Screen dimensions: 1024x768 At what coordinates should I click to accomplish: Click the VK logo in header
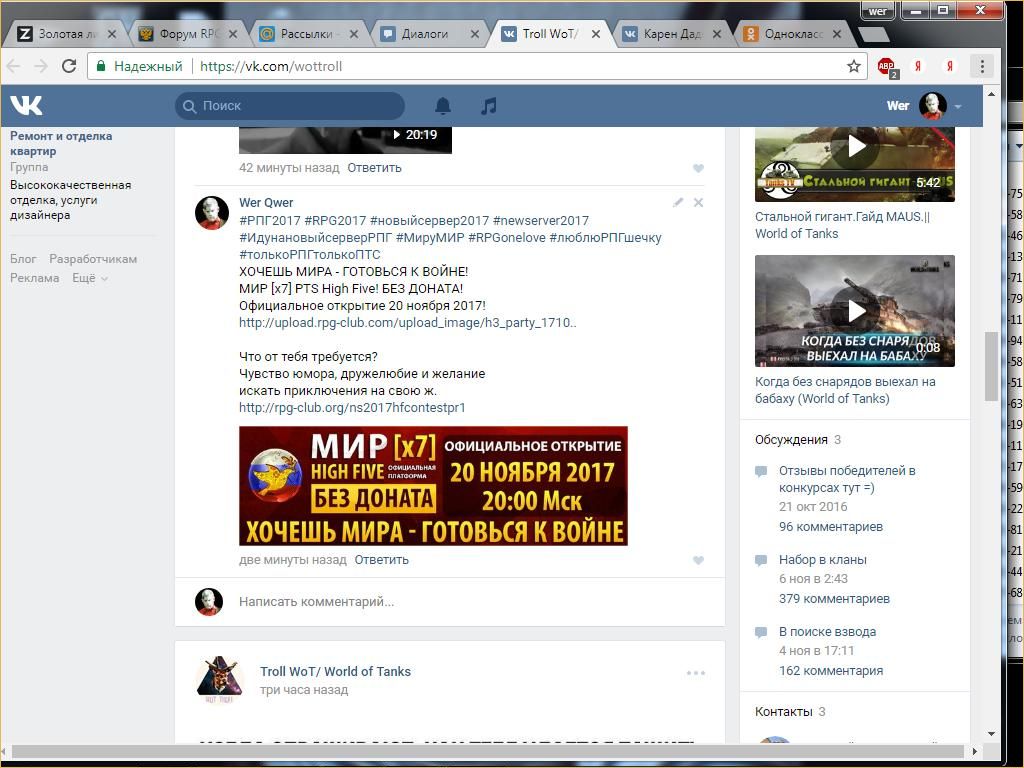click(x=26, y=105)
